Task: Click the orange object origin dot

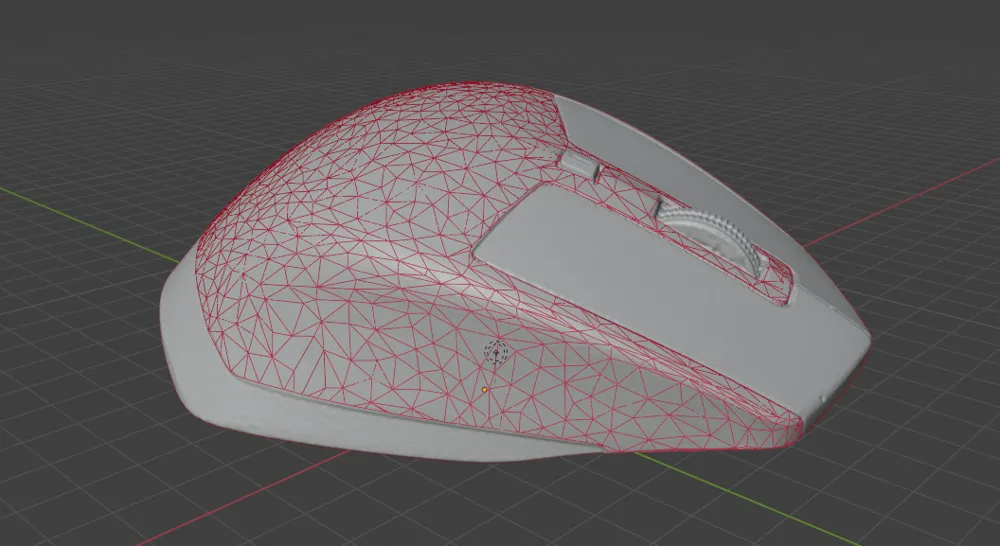Action: (x=485, y=389)
